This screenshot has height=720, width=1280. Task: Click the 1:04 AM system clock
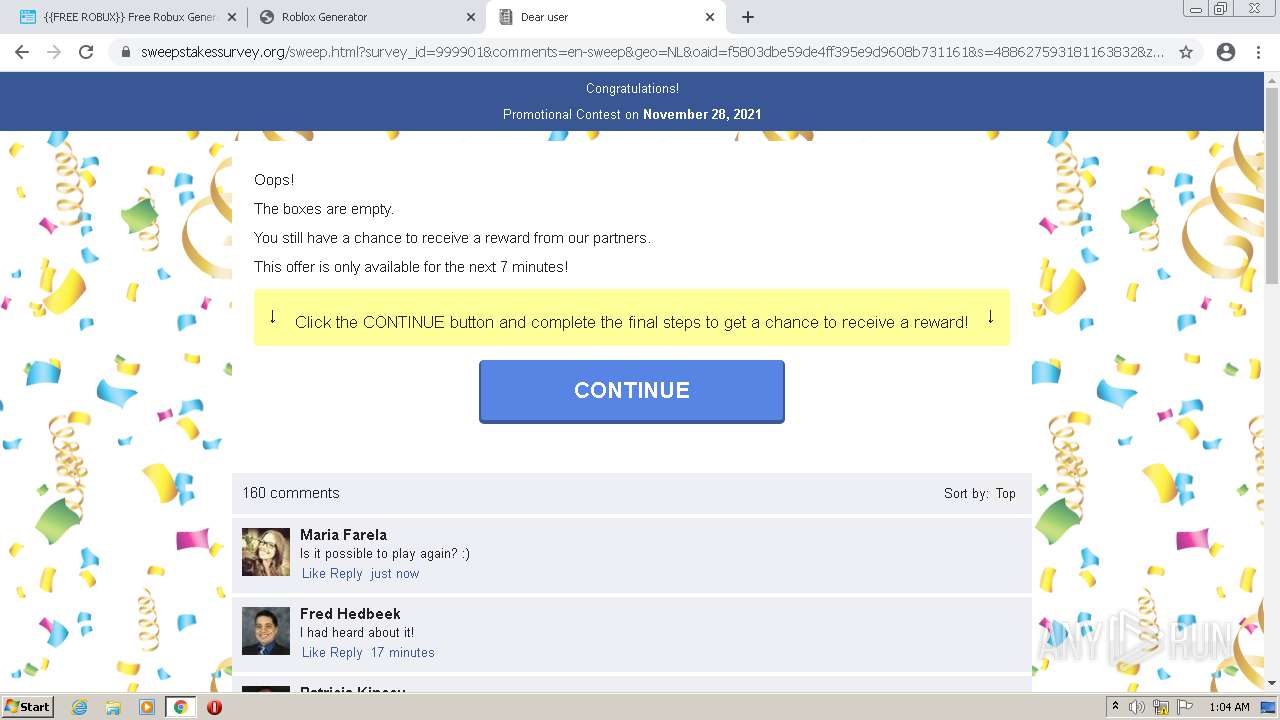point(1229,707)
